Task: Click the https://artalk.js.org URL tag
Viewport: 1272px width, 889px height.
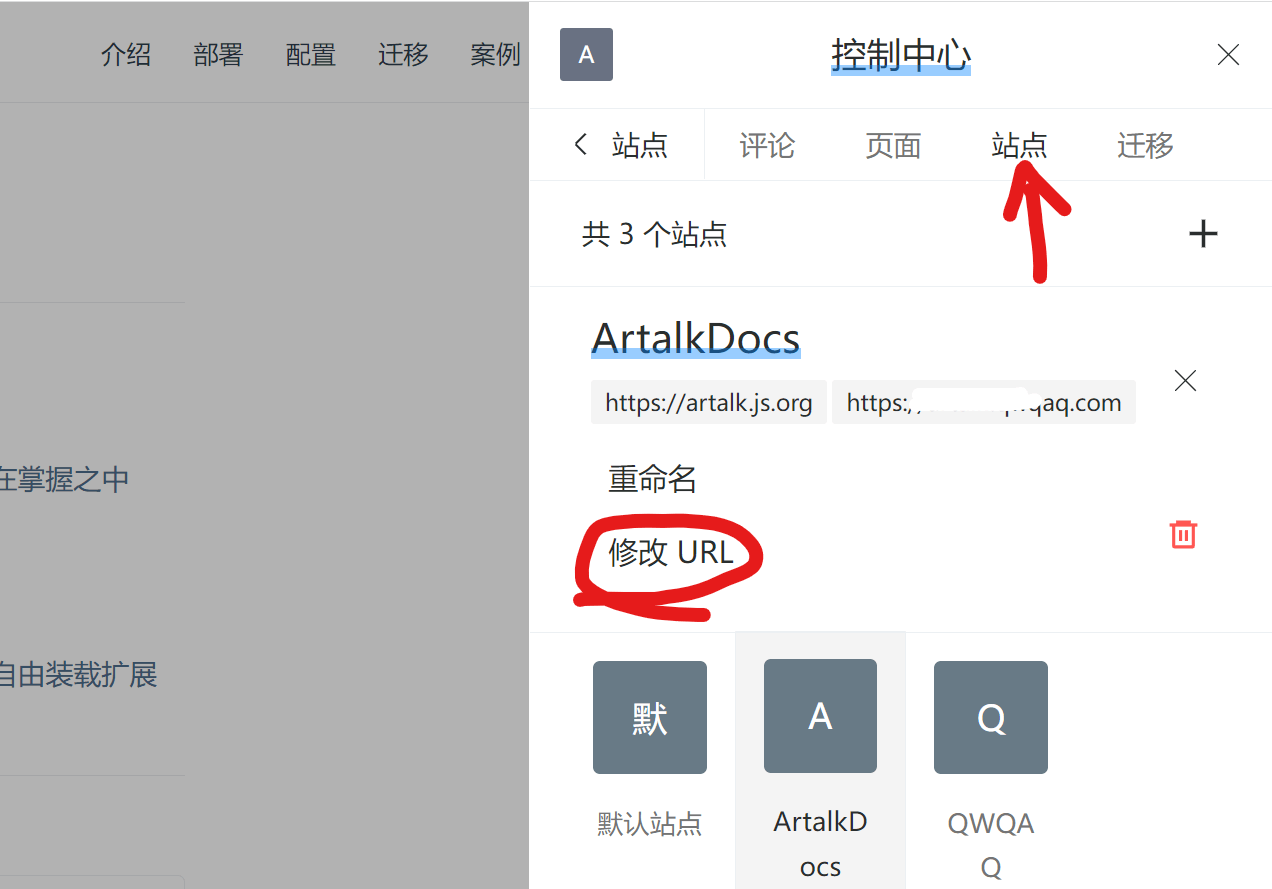Action: pyautogui.click(x=708, y=403)
